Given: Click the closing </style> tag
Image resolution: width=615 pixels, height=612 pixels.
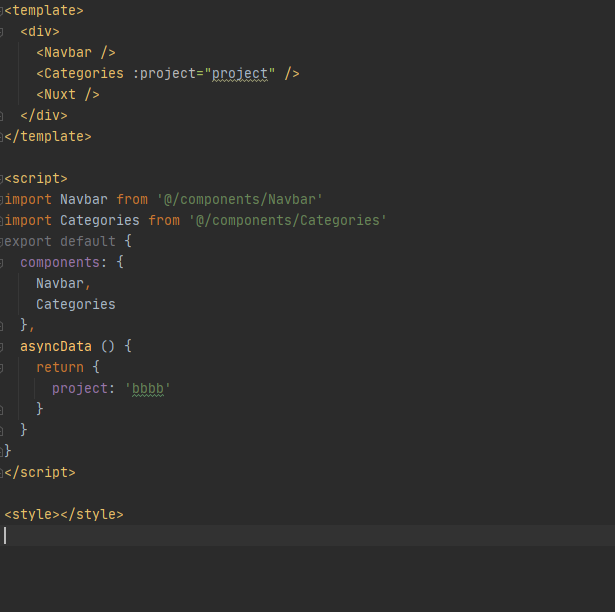Looking at the screenshot, I should pos(92,514).
